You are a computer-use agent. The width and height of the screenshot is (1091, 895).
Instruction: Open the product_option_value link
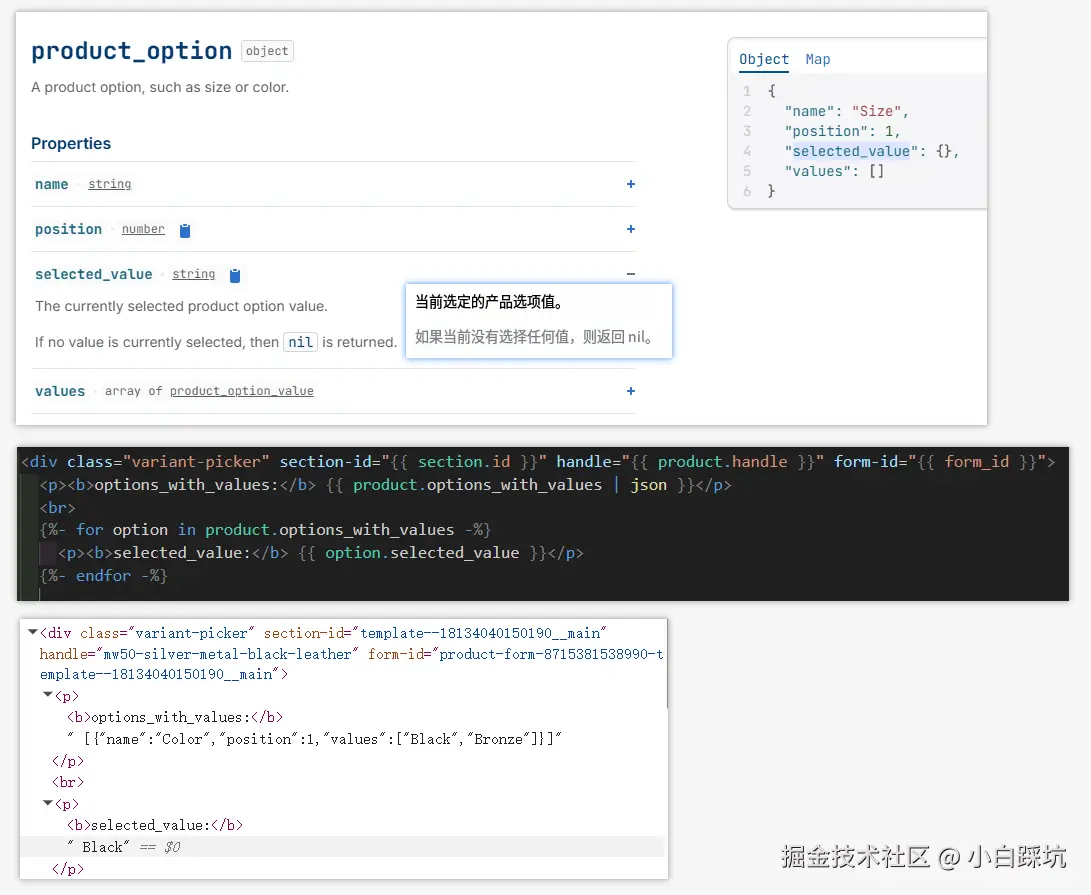pyautogui.click(x=241, y=391)
